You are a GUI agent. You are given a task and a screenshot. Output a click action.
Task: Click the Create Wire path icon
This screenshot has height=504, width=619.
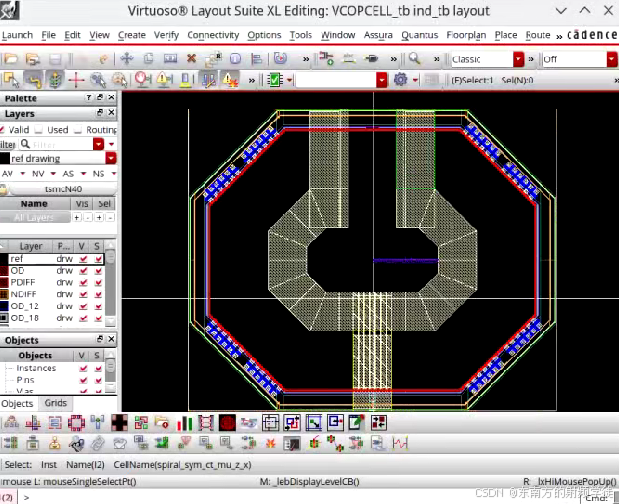pyautogui.click(x=349, y=59)
